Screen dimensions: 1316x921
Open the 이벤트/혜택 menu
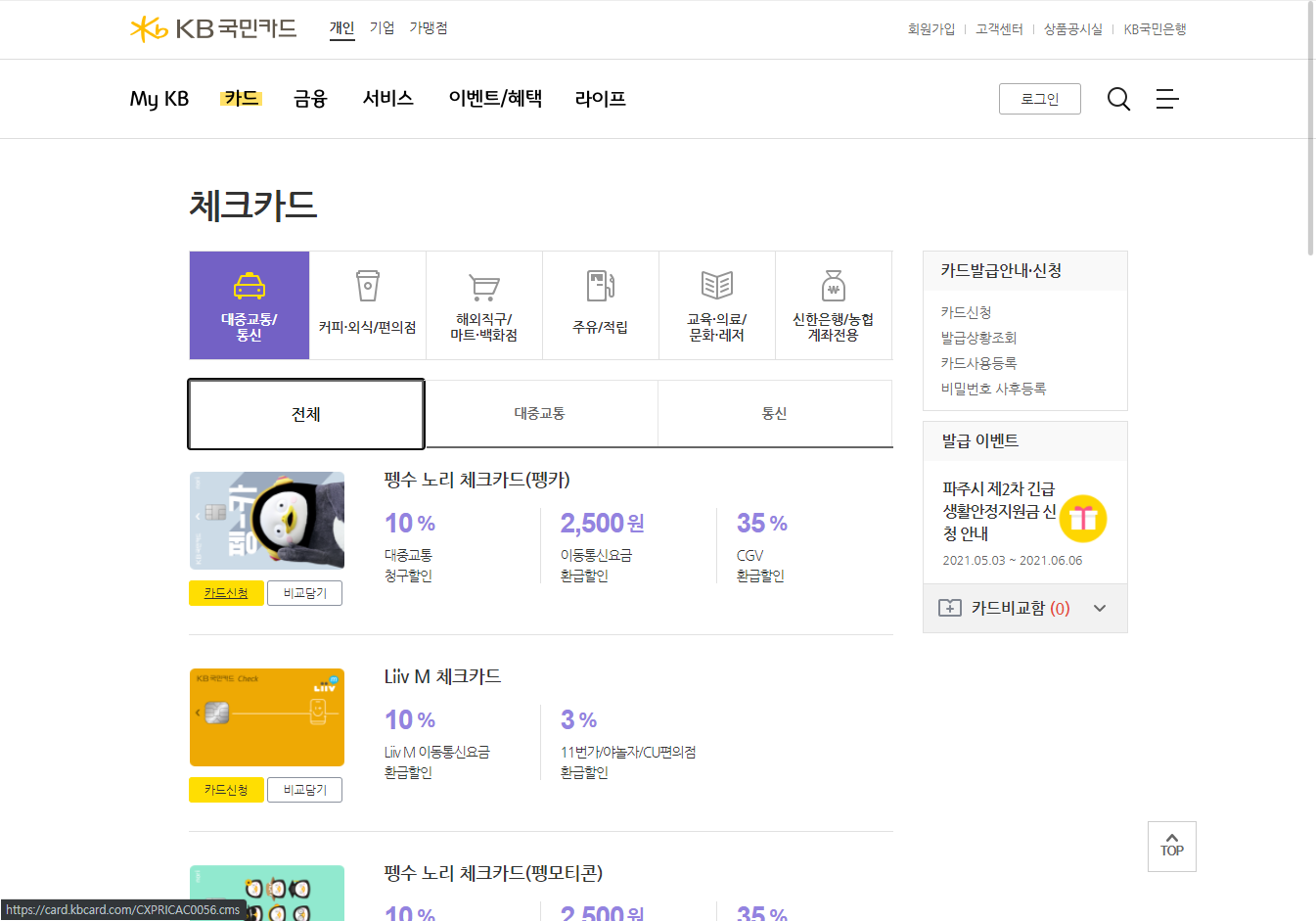(x=495, y=99)
